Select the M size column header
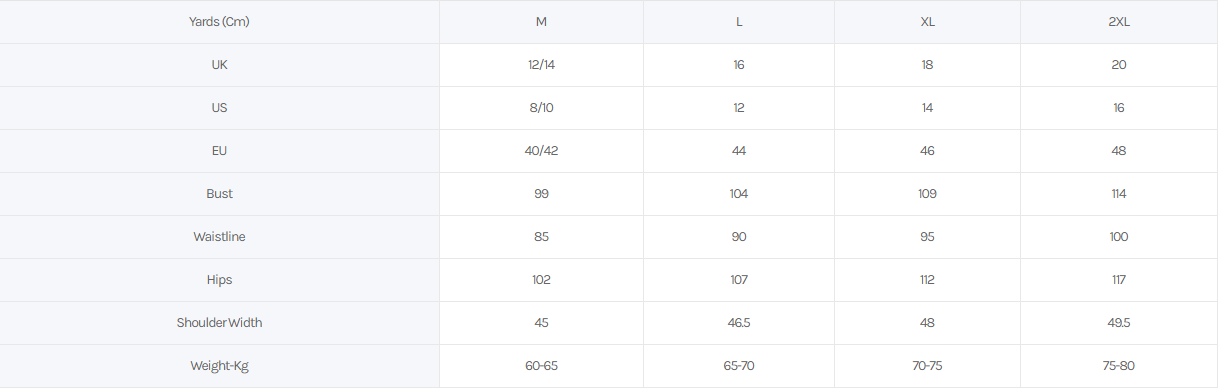The height and width of the screenshot is (389, 1221). (541, 22)
